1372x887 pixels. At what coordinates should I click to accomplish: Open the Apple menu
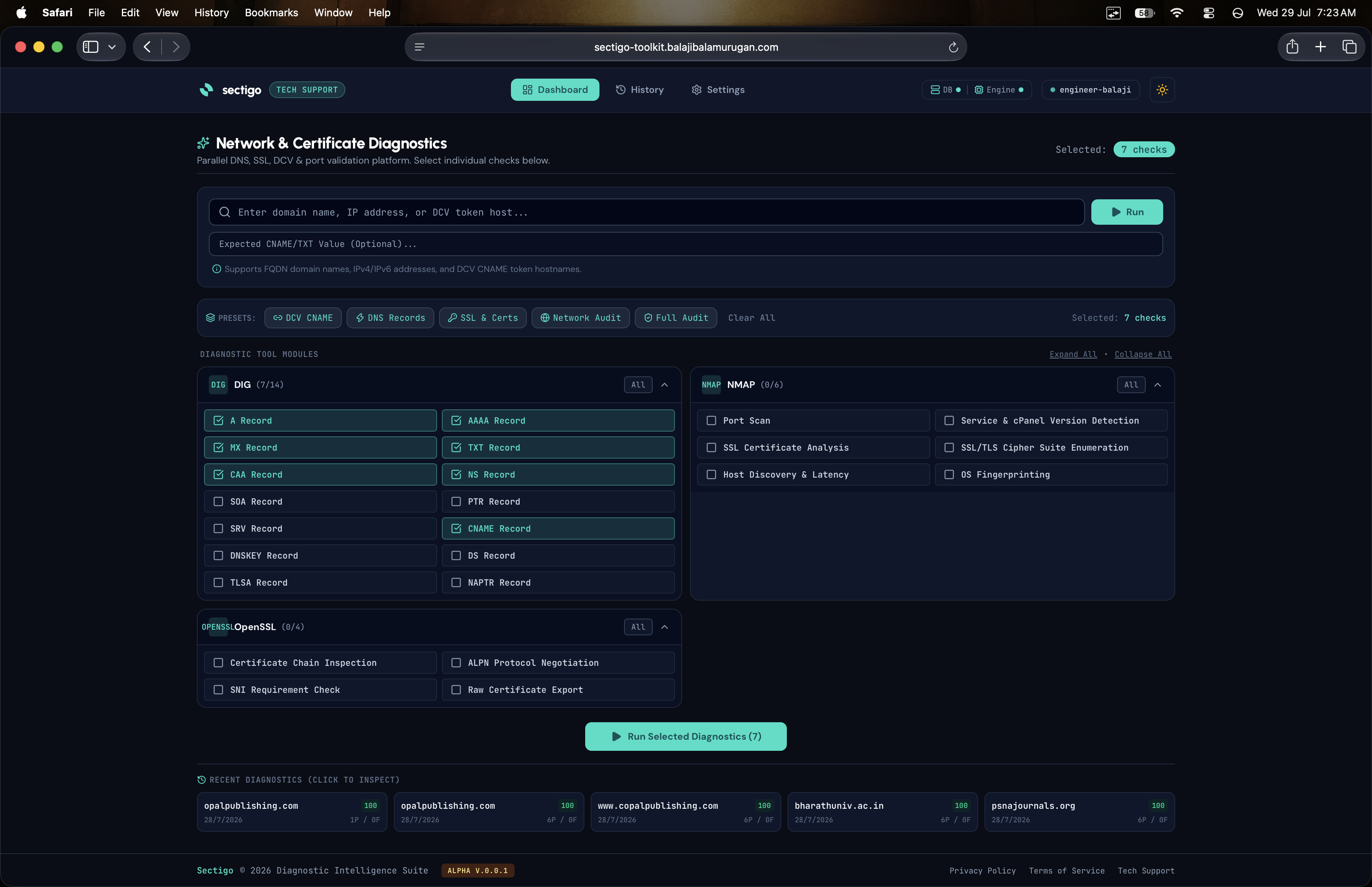click(21, 13)
